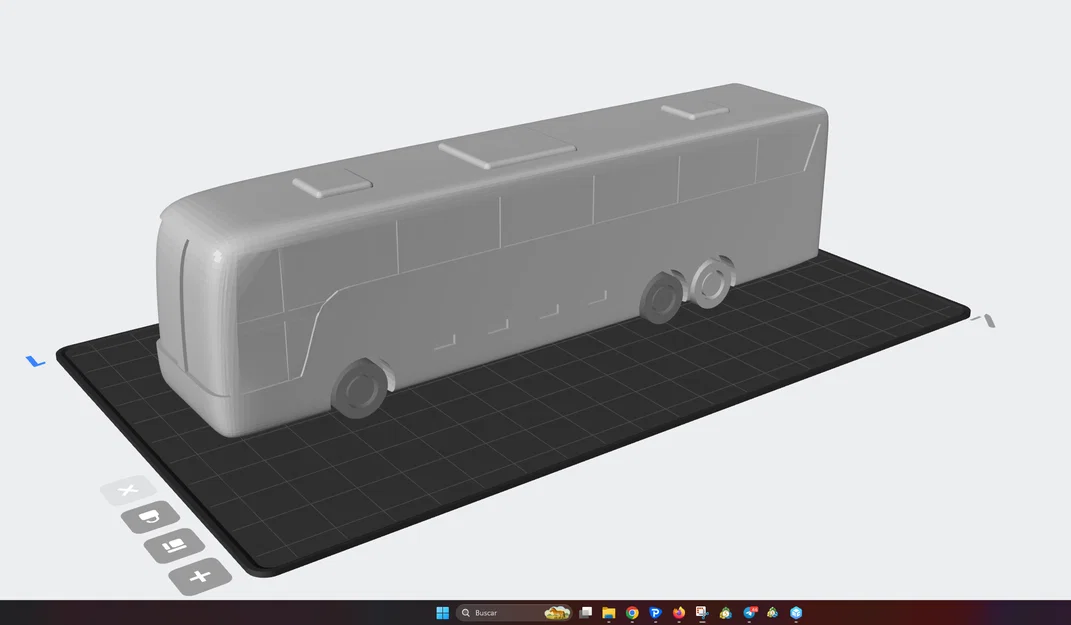Screen dimensions: 1071x625
Task: Open the weather widget on the taskbar
Action: (556, 612)
